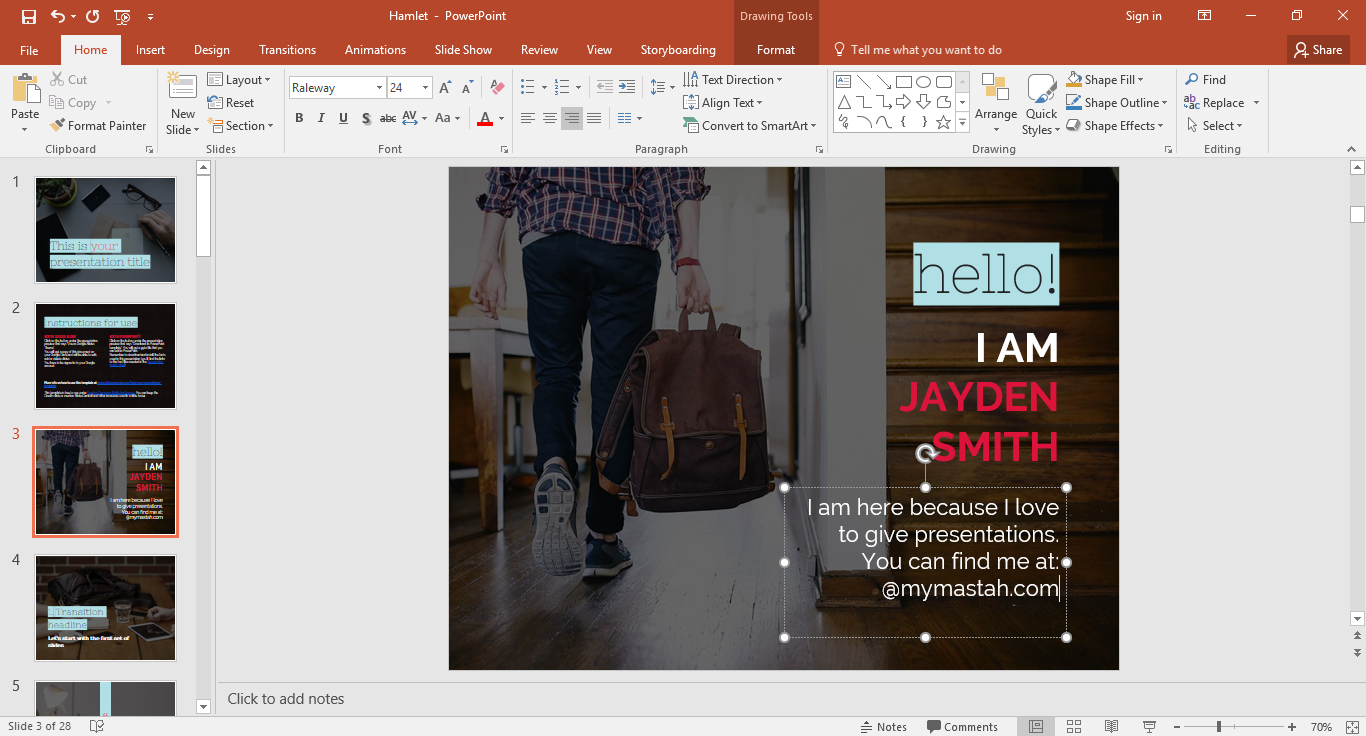The width and height of the screenshot is (1366, 736).
Task: Enable Align Right paragraph alignment
Action: tap(571, 119)
